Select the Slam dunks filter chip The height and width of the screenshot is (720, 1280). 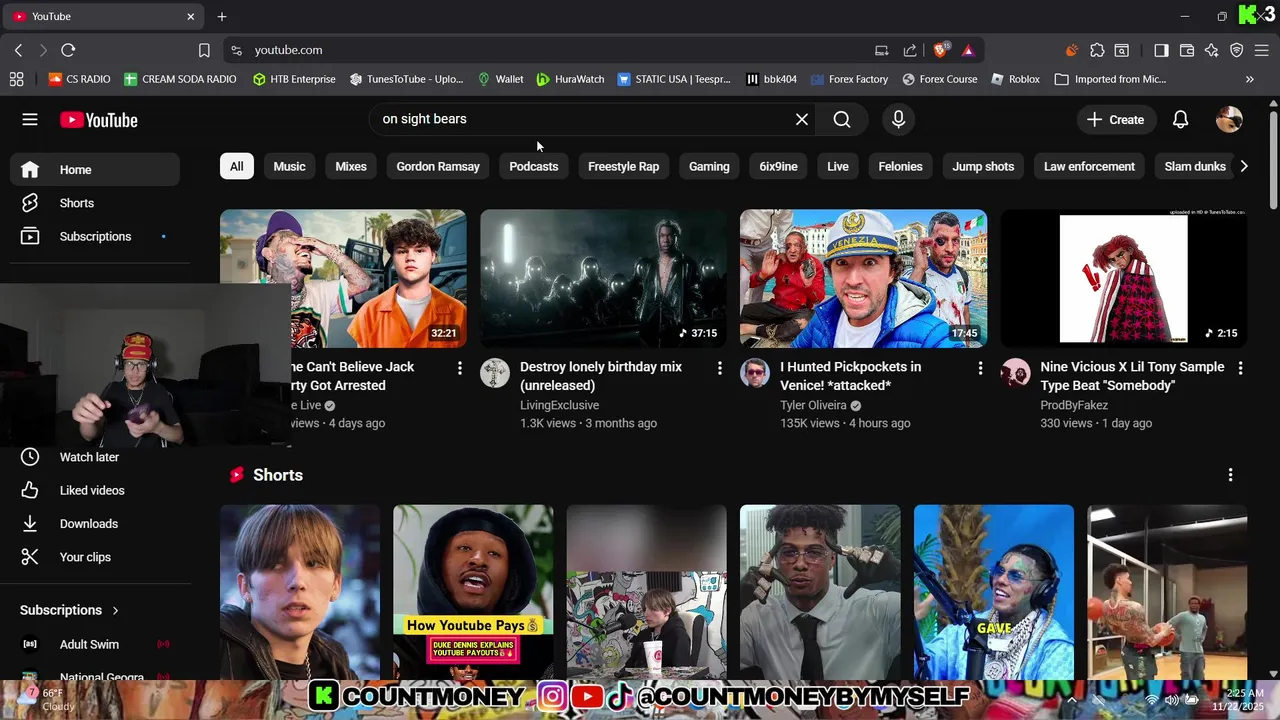coord(1195,166)
